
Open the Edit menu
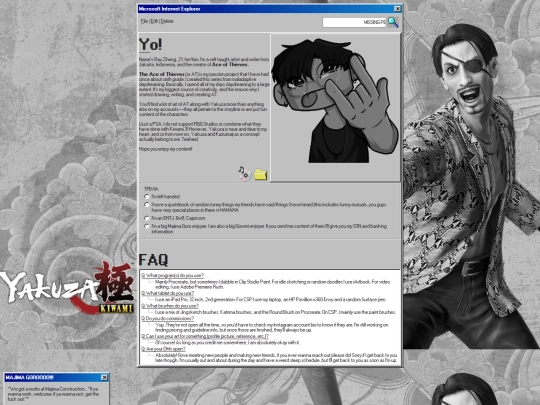point(154,21)
